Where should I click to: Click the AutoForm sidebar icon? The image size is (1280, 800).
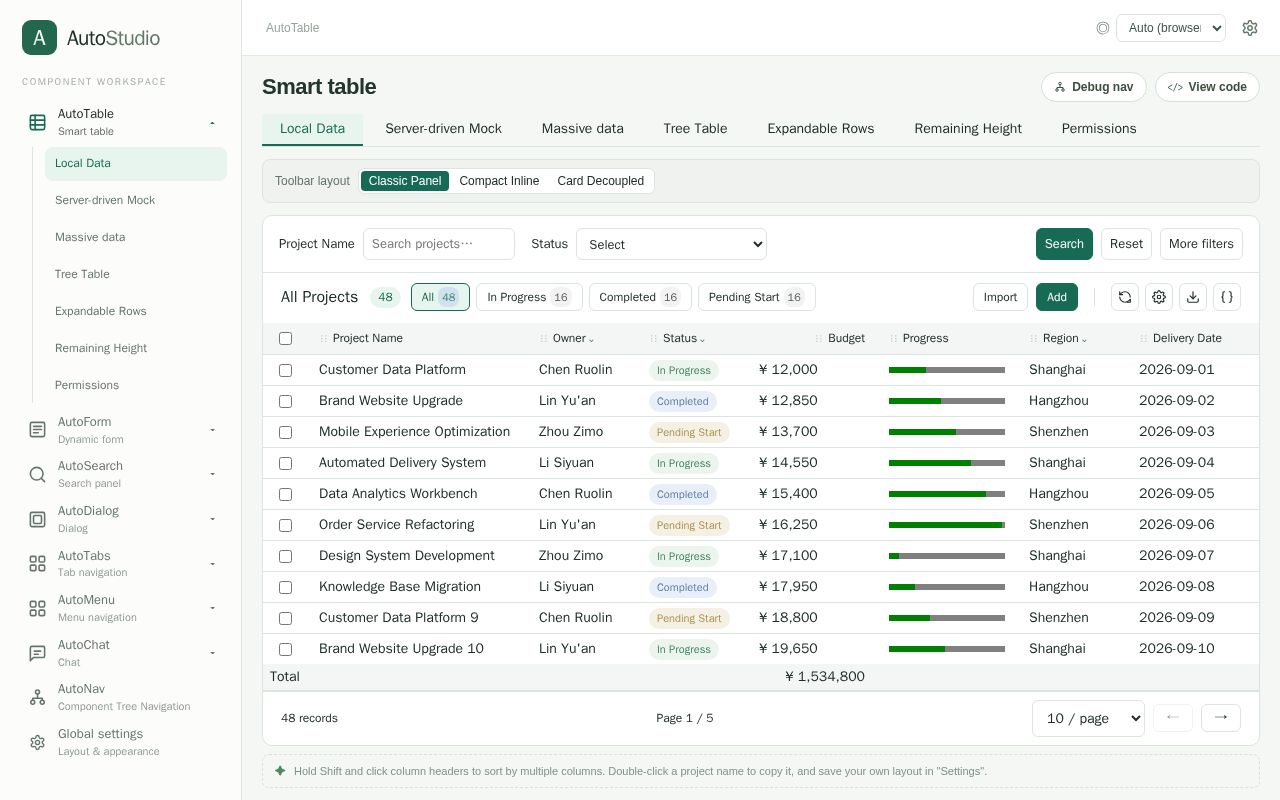(x=37, y=430)
